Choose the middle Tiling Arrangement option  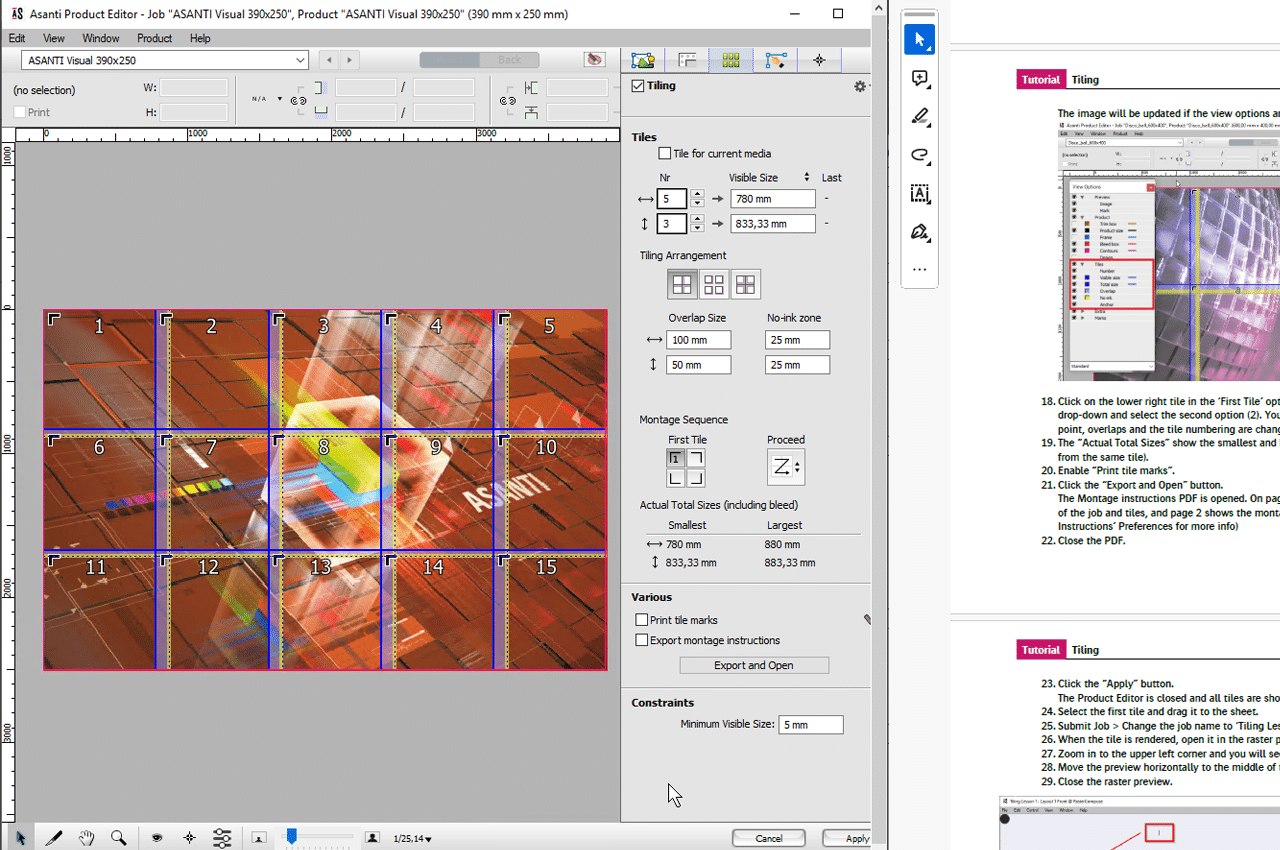point(714,284)
